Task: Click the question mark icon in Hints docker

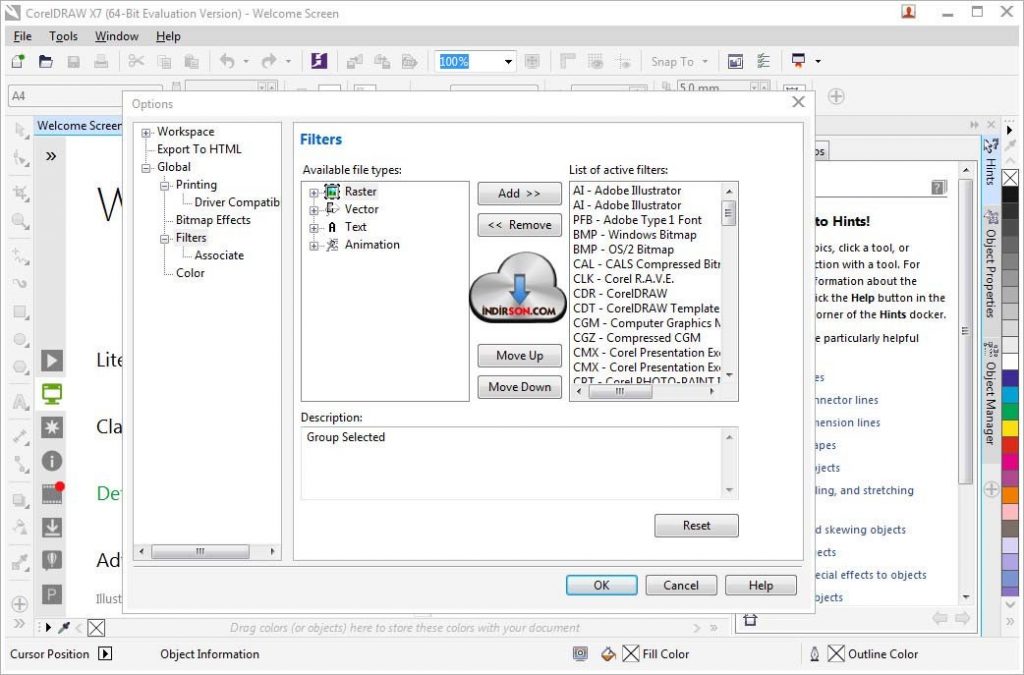Action: (938, 187)
